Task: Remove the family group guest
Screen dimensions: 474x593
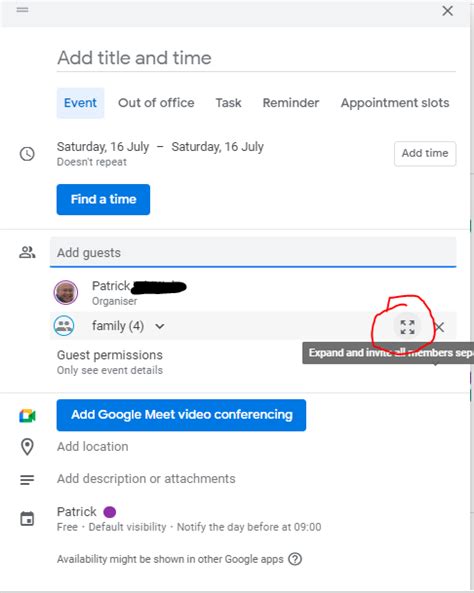Action: point(440,327)
